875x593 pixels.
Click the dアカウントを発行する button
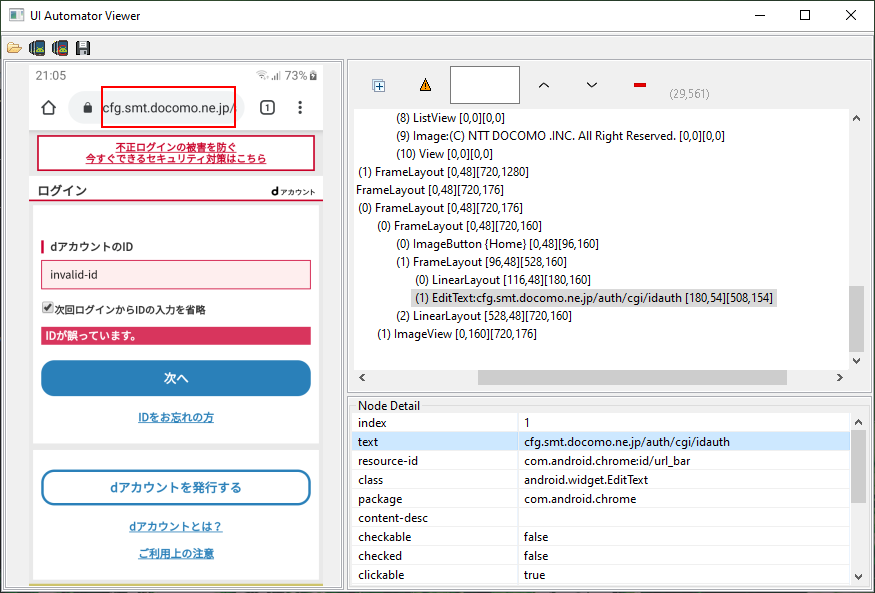[x=176, y=488]
